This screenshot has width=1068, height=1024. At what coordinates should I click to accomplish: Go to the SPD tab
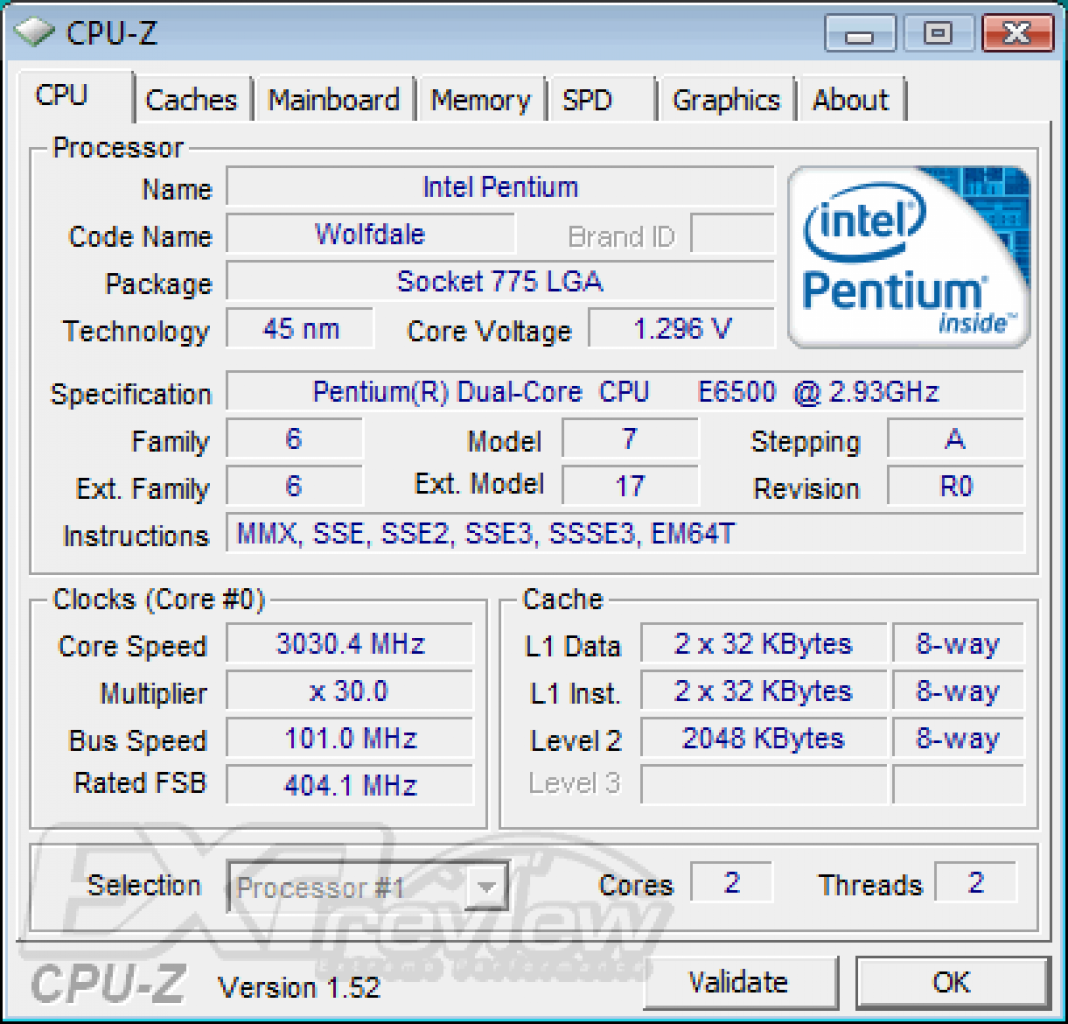point(601,100)
